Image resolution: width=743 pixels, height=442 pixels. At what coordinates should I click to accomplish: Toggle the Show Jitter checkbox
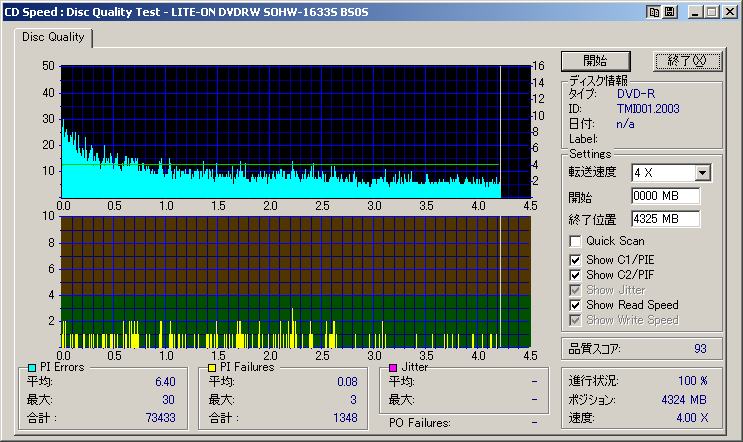point(575,290)
